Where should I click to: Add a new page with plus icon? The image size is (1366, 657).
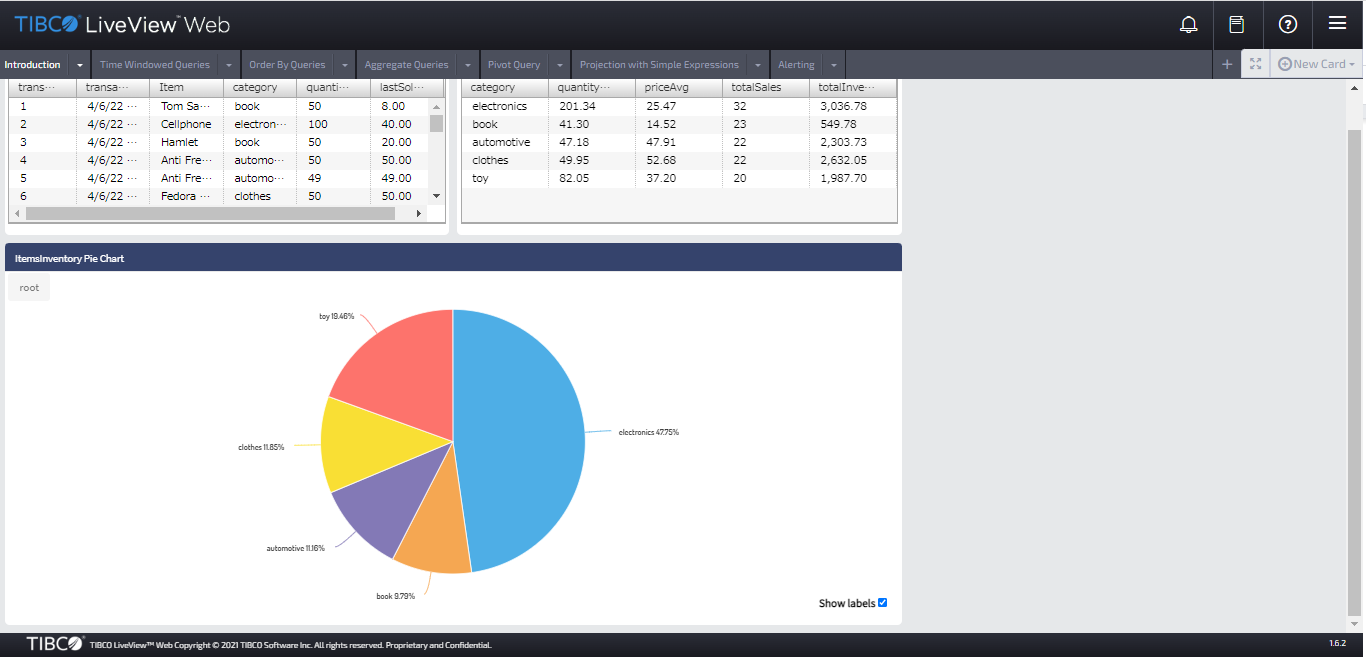click(1227, 64)
